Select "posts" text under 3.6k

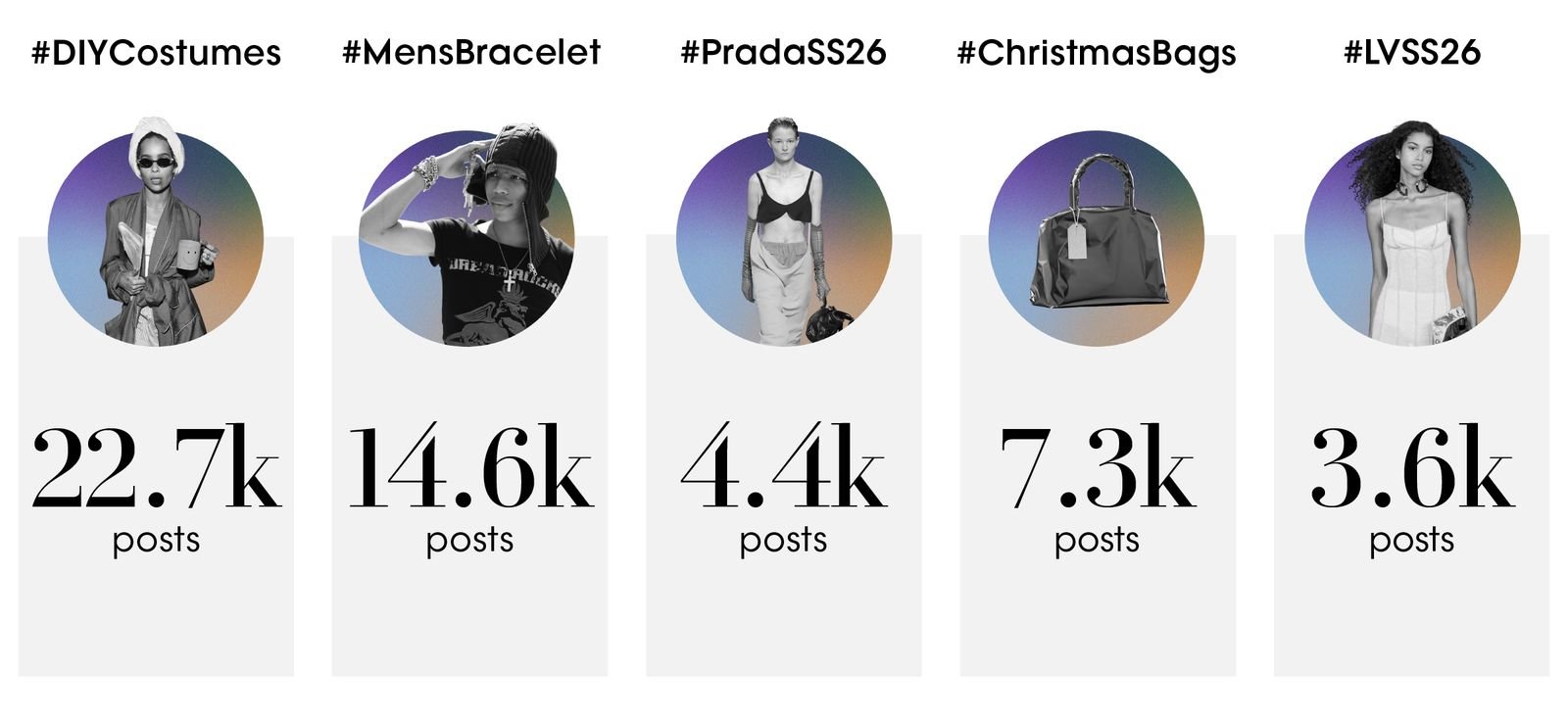tap(1411, 541)
